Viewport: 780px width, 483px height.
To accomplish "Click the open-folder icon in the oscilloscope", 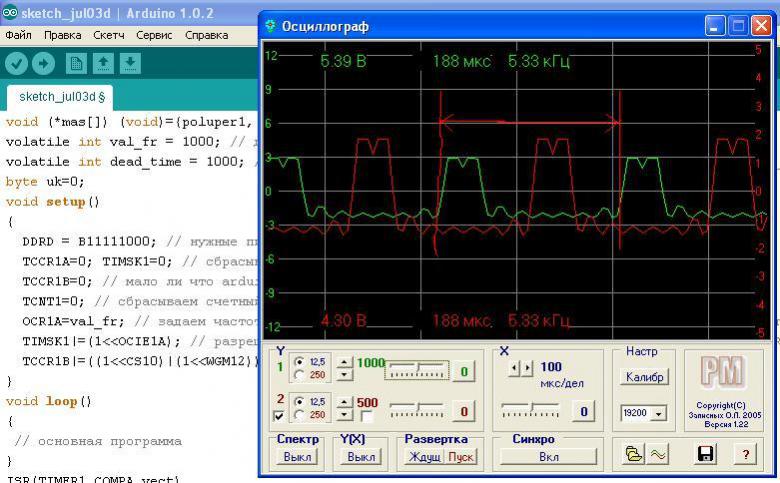I will click(634, 454).
